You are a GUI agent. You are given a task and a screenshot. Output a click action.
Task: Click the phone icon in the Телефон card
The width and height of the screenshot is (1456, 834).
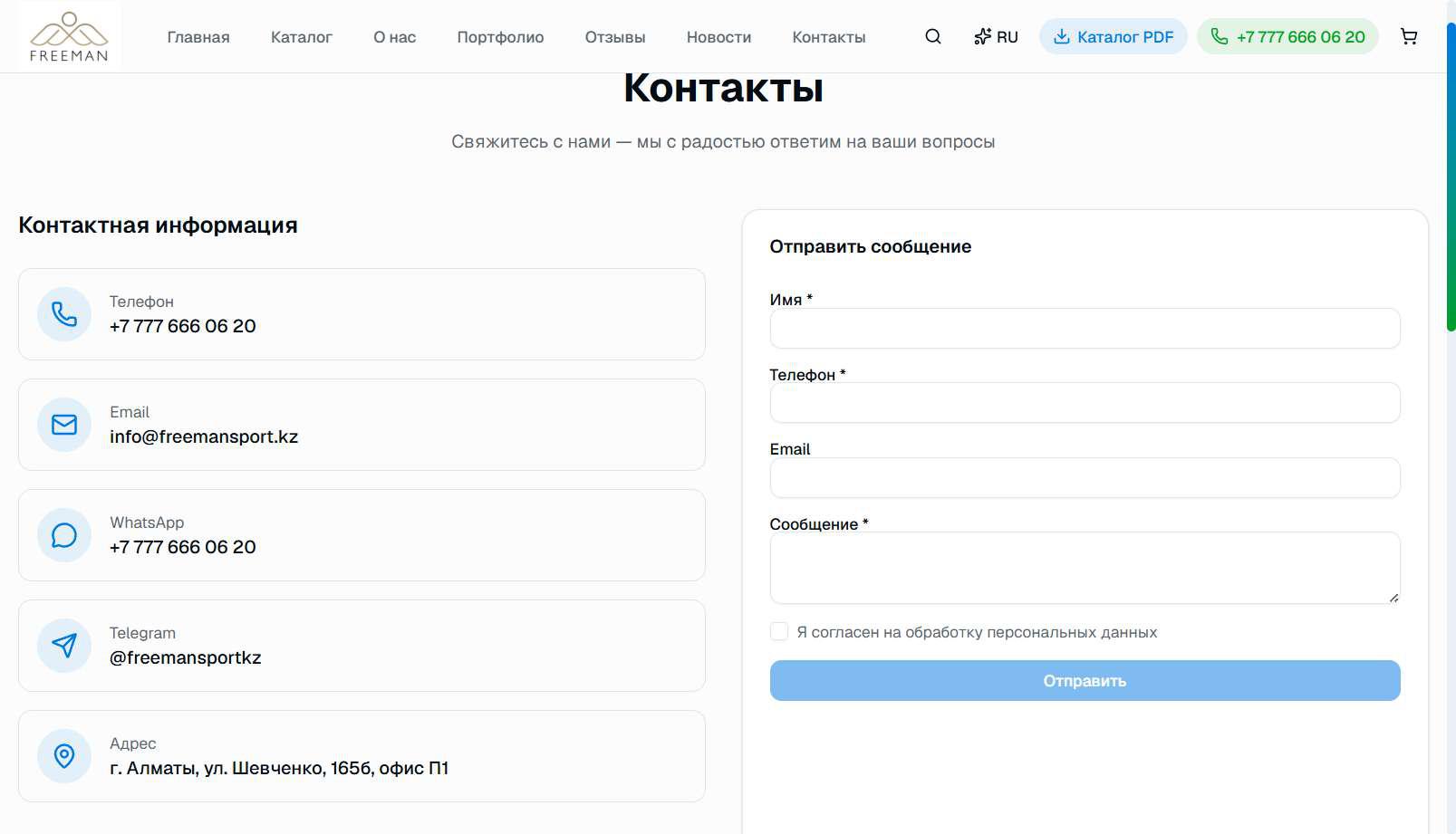pos(64,314)
